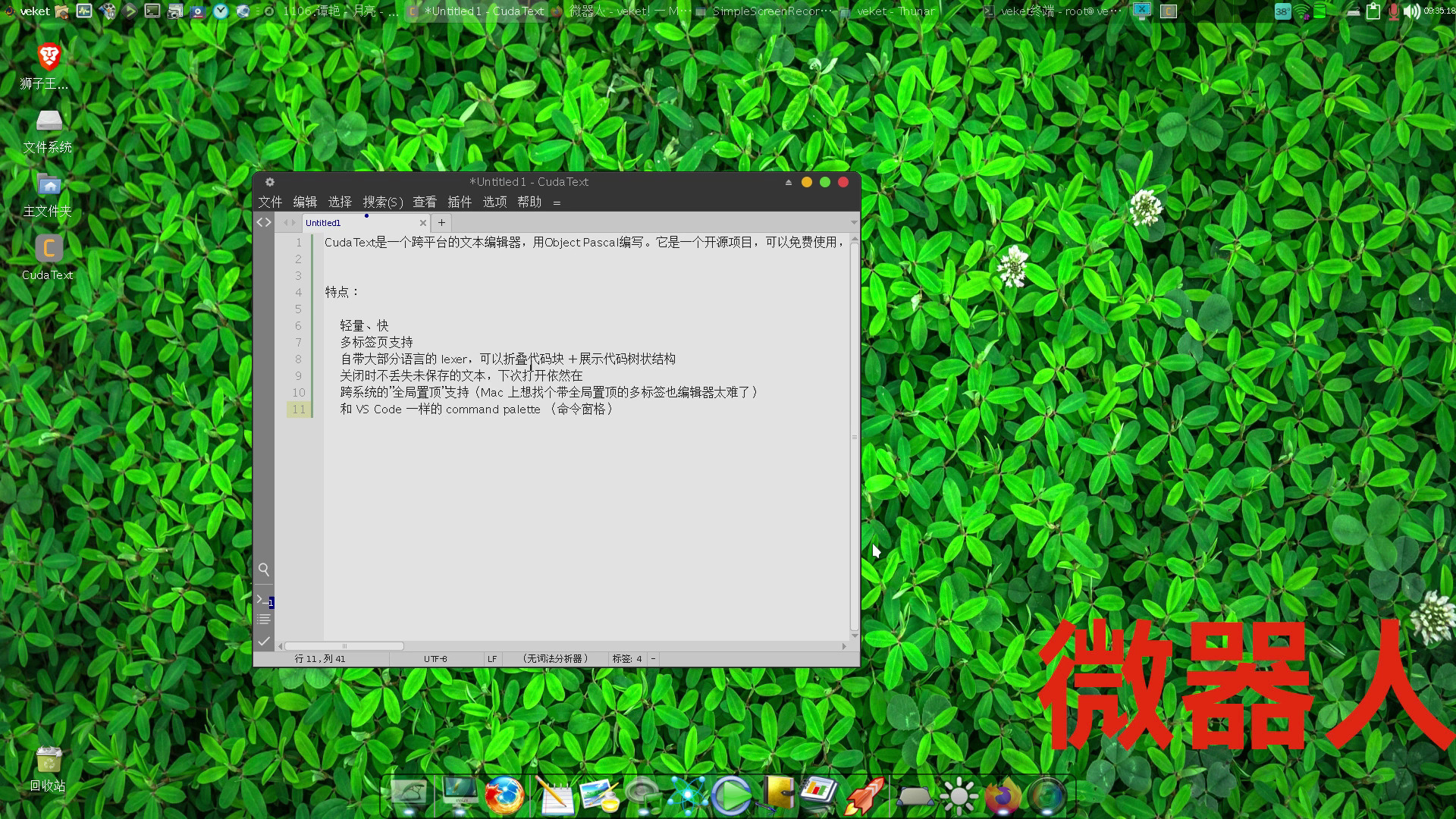
Task: Open the CudaText sidebar code tree icon
Action: 263,222
